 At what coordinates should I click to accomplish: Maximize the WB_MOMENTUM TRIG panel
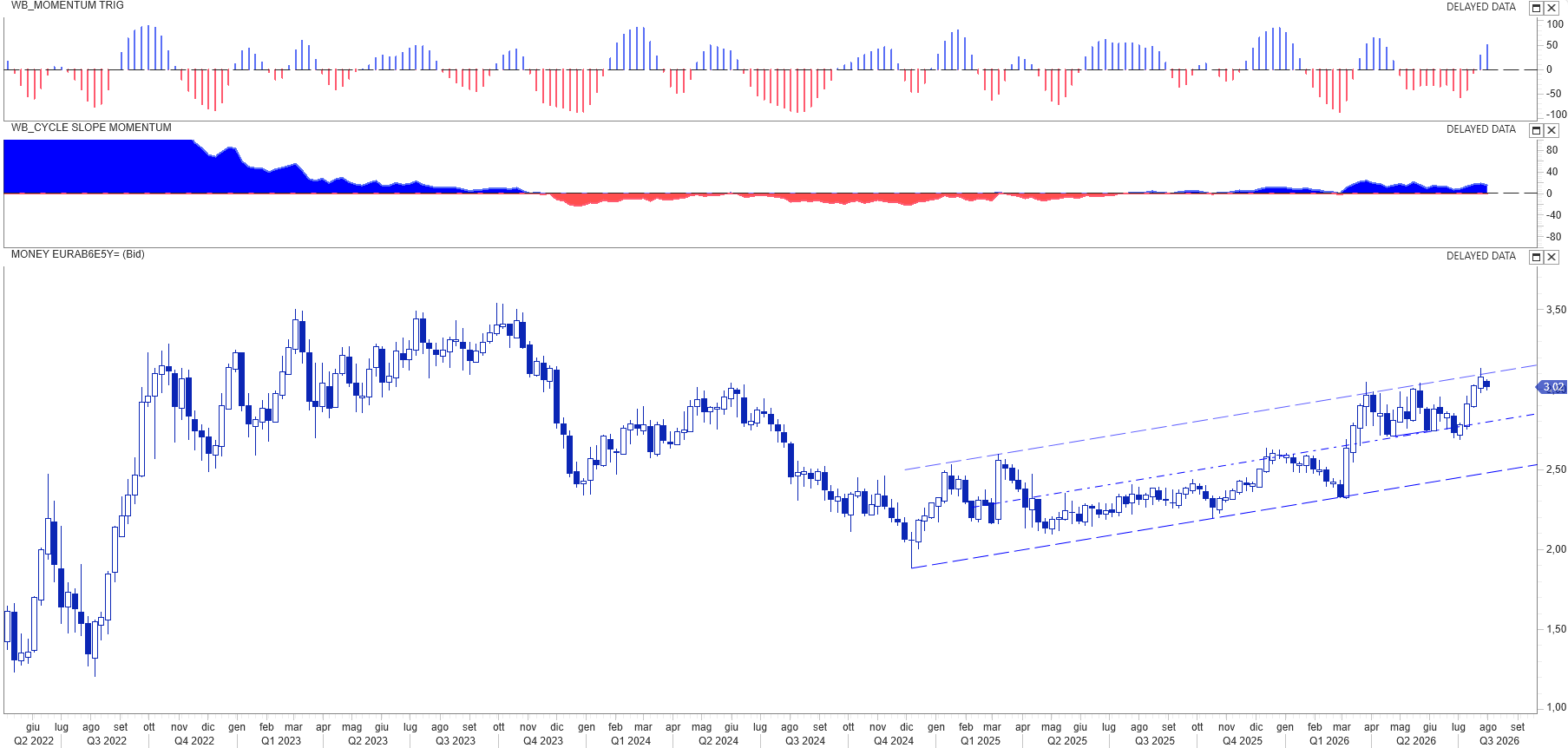(1536, 8)
